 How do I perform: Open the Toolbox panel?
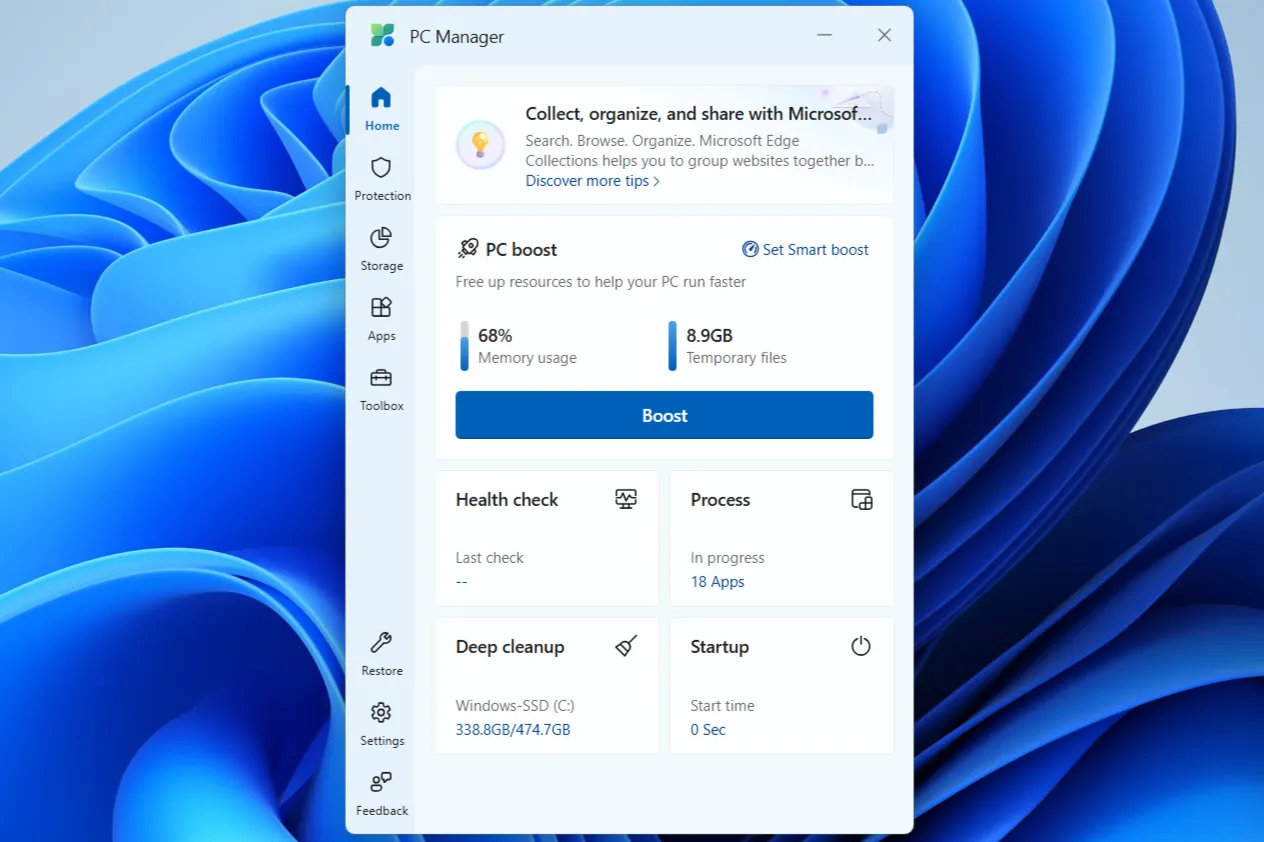pyautogui.click(x=381, y=390)
